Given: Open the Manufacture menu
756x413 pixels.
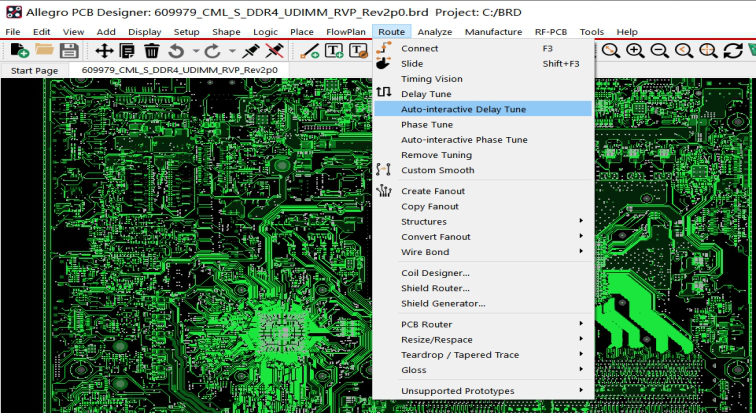Looking at the screenshot, I should 493,32.
